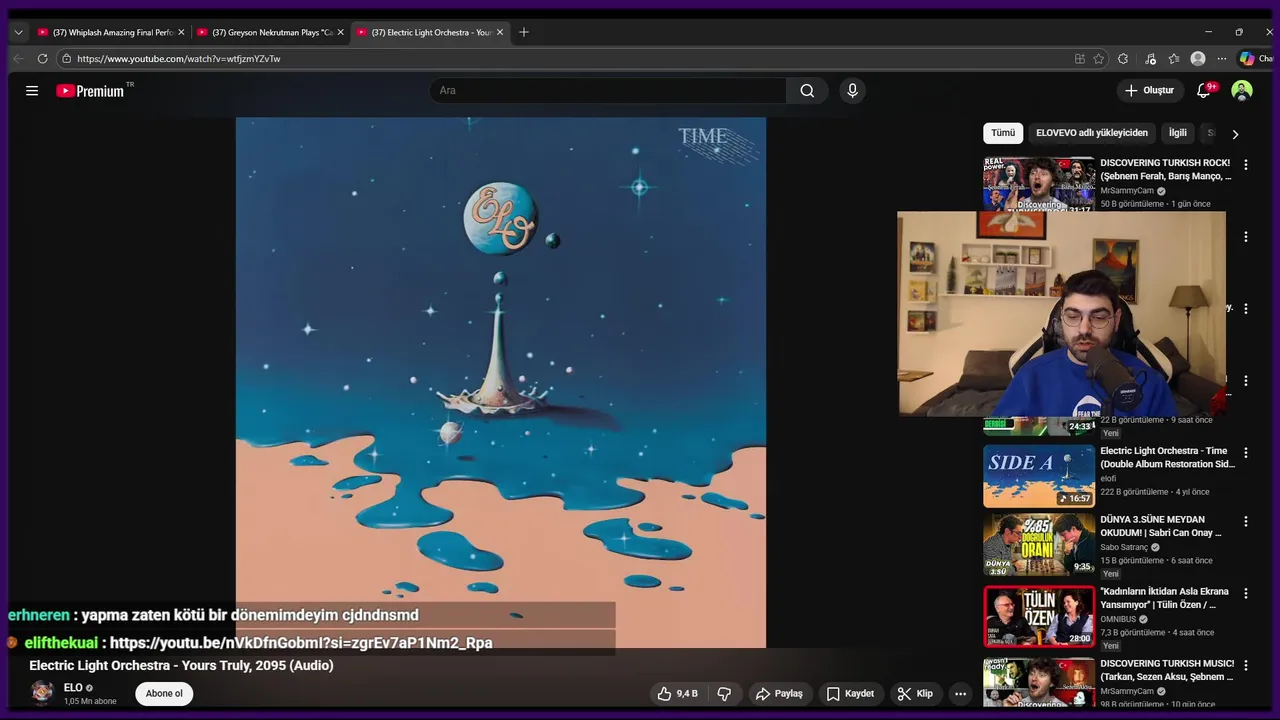Click the Klip clip button

tap(915, 693)
